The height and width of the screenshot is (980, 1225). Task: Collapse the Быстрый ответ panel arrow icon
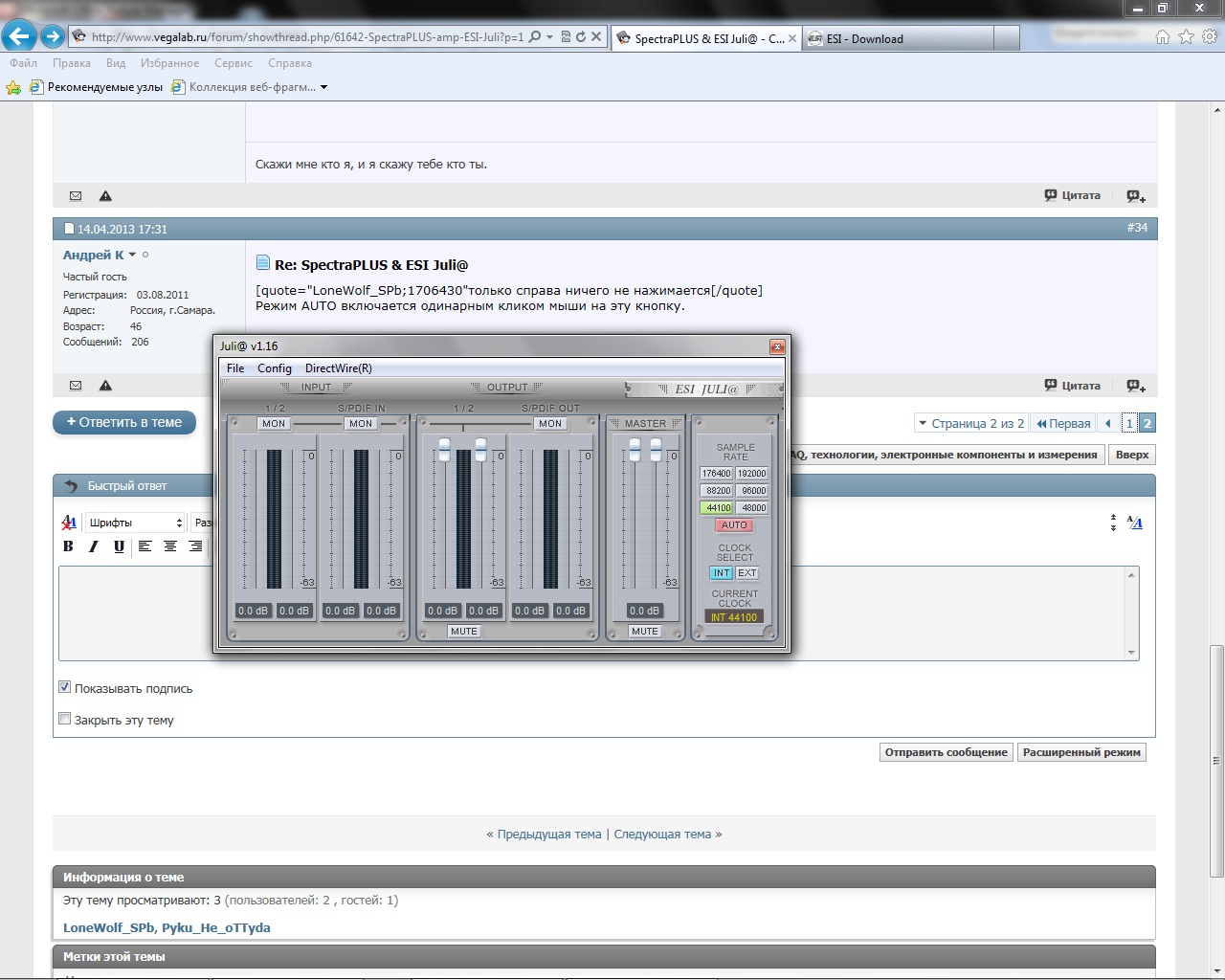(71, 486)
